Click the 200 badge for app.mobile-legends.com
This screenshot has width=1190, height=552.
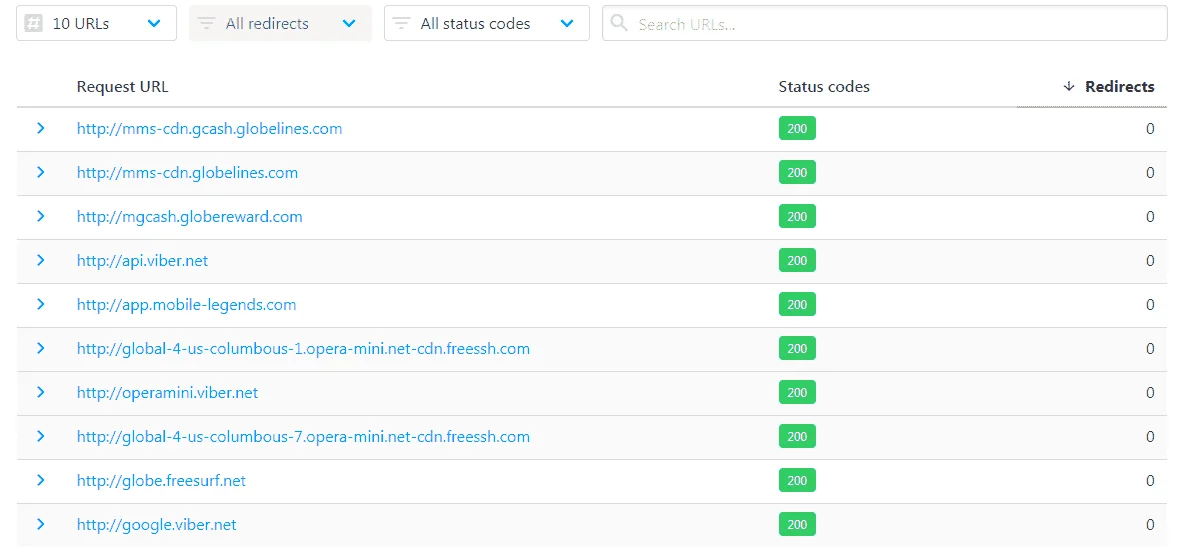tap(797, 304)
